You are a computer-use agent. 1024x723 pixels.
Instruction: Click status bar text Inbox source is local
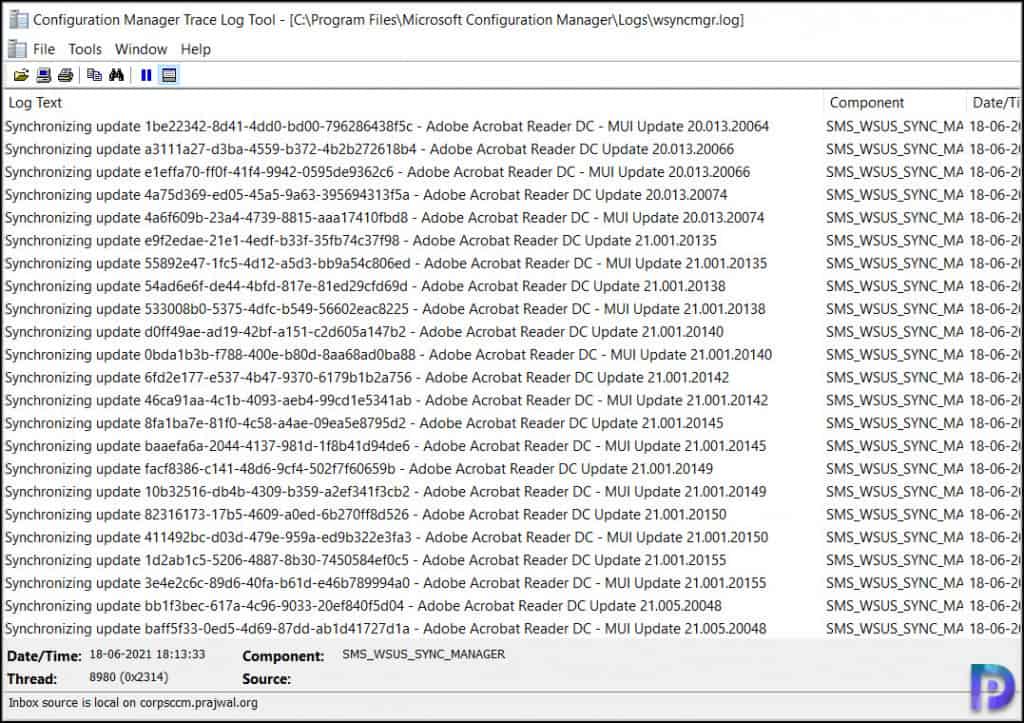[x=133, y=703]
